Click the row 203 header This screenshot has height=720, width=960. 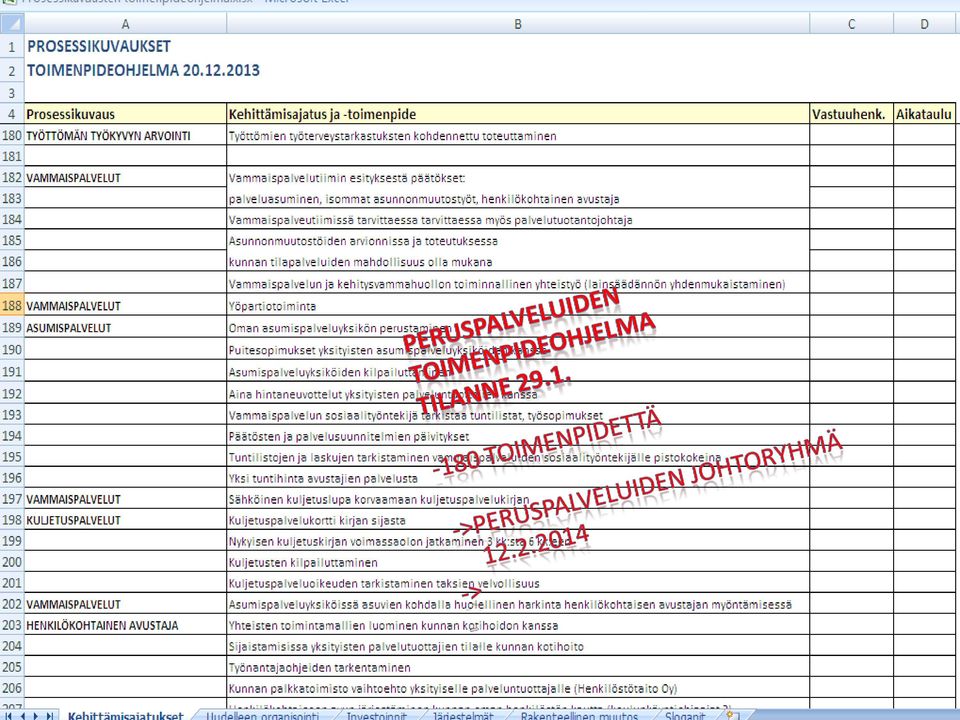pyautogui.click(x=12, y=625)
